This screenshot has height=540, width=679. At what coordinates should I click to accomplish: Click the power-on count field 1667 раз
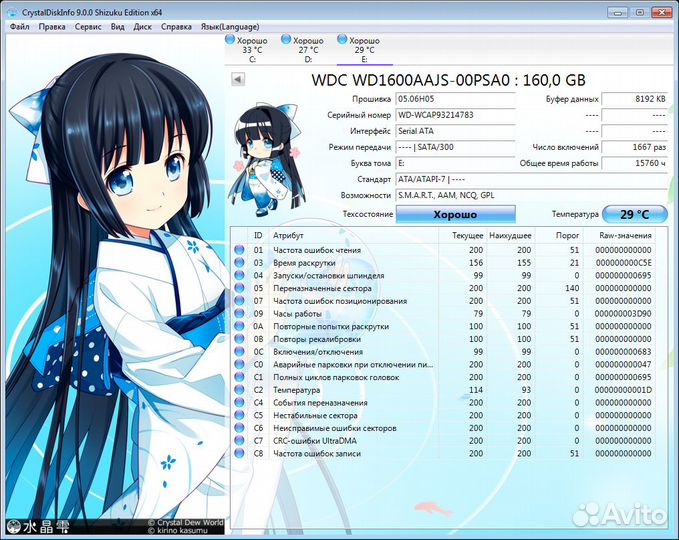[x=635, y=147]
